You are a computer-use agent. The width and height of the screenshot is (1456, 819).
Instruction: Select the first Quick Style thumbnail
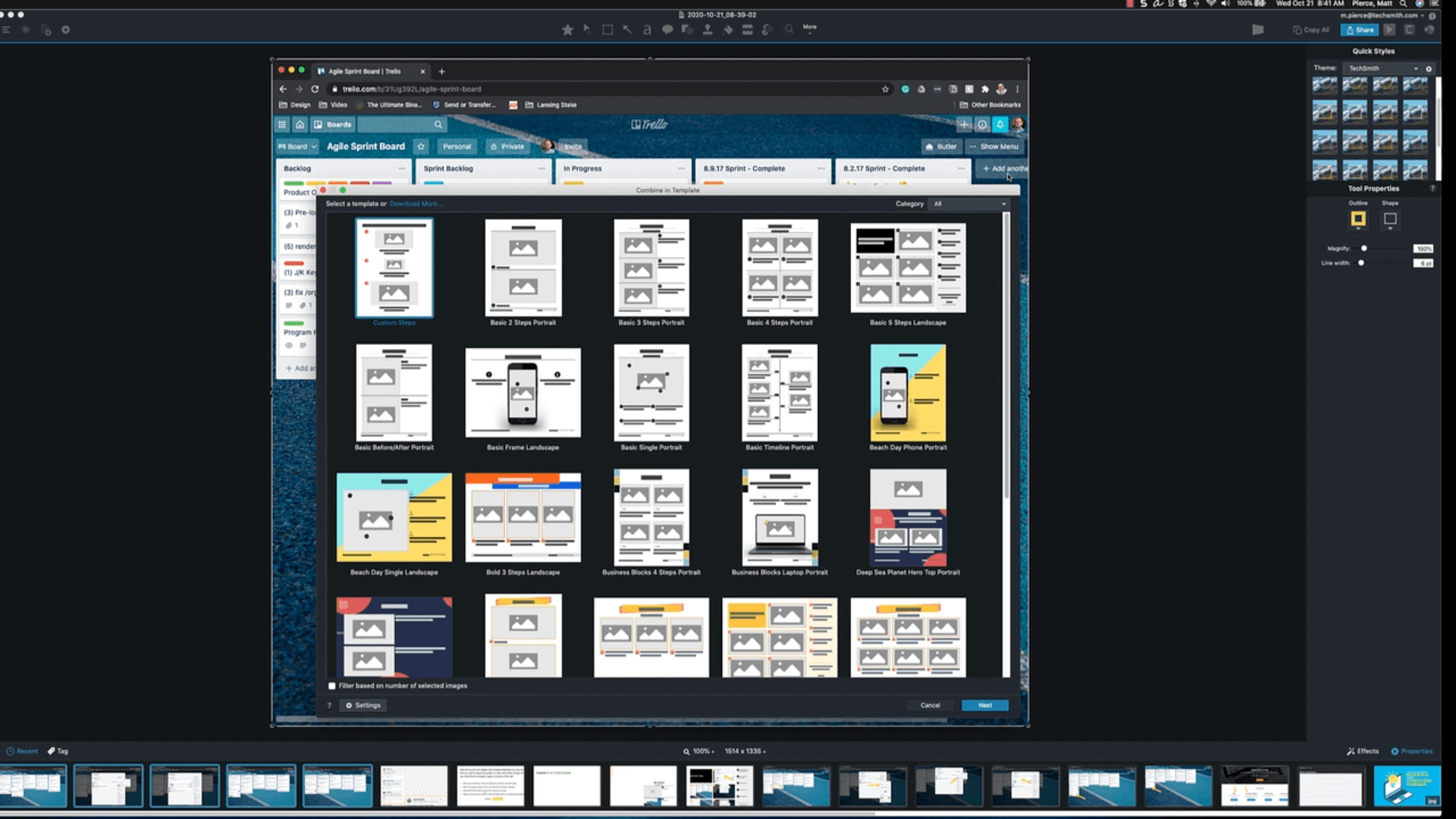point(1325,84)
